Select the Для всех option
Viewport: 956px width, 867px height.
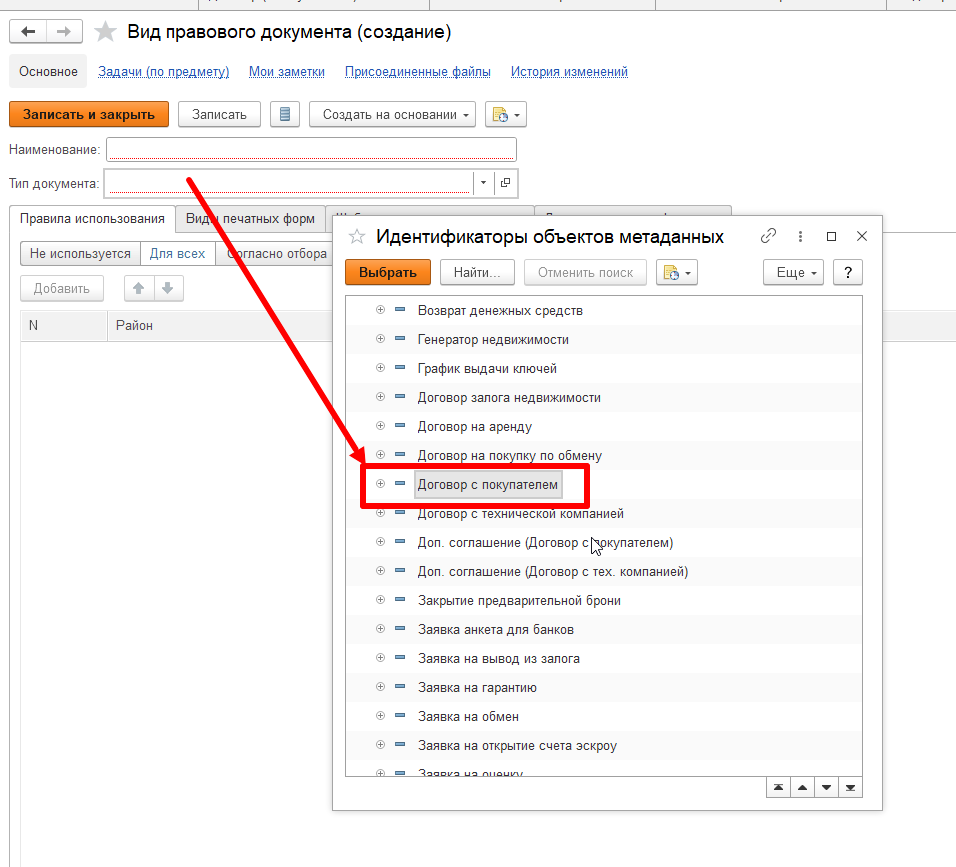click(177, 254)
